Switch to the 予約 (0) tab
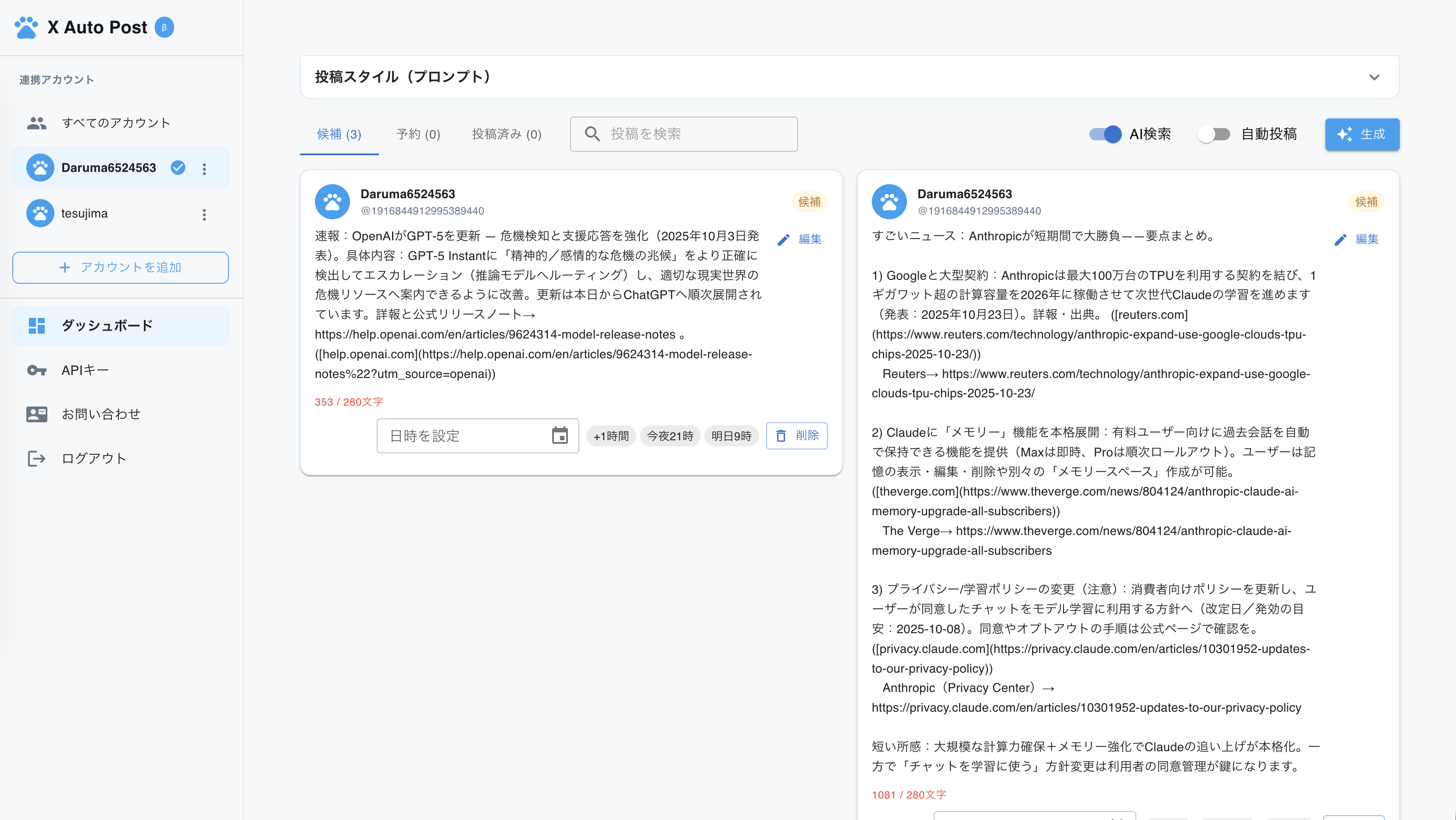 418,135
